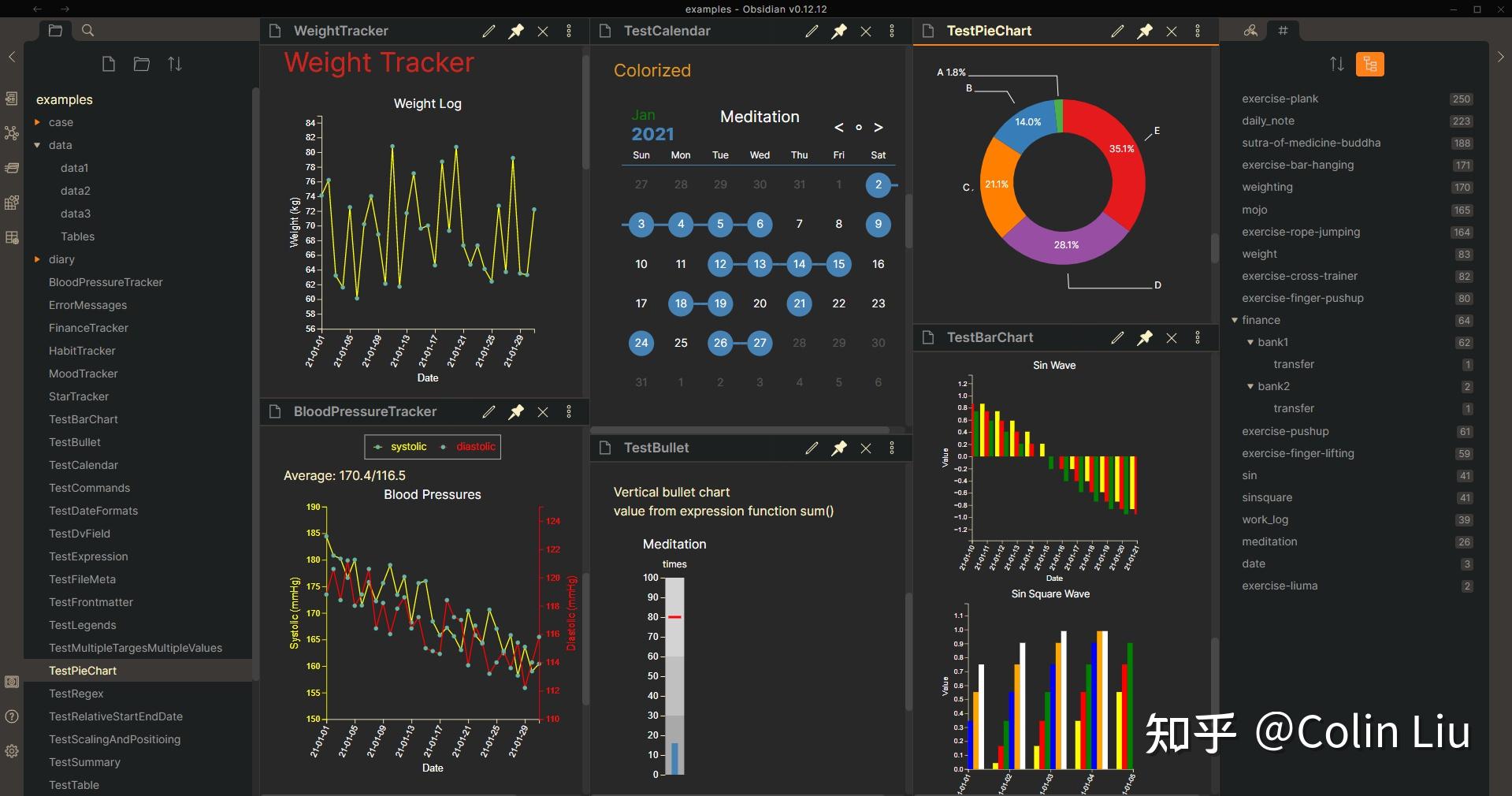Edit the WeightTracker note with pencil icon

(x=489, y=32)
